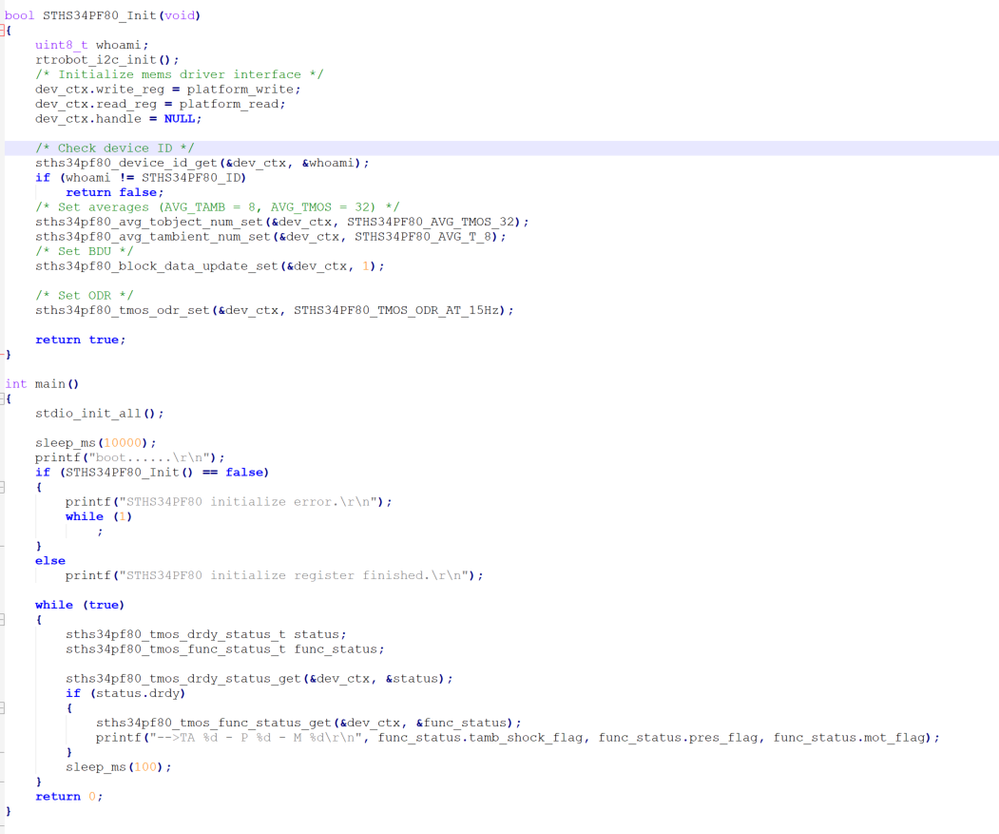Collapse the STHS34PF80_Init function body
Image resolution: width=999 pixels, height=834 pixels.
click(4, 30)
